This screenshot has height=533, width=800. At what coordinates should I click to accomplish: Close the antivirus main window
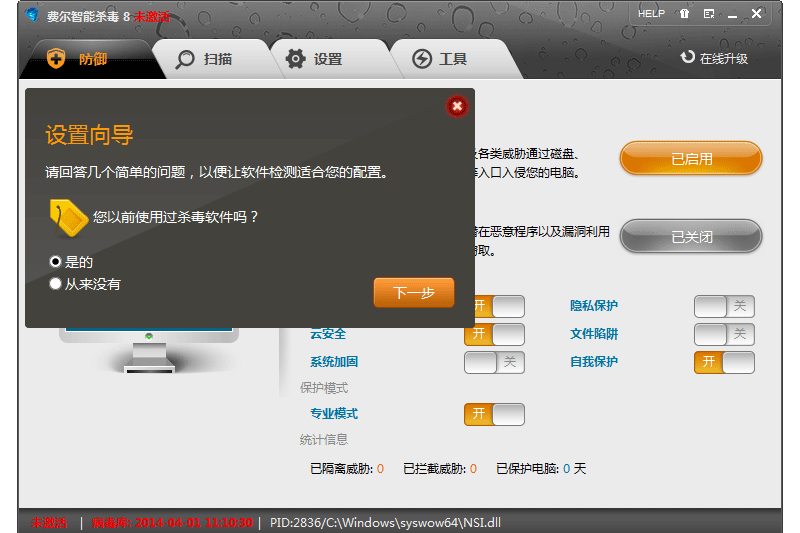tap(757, 14)
